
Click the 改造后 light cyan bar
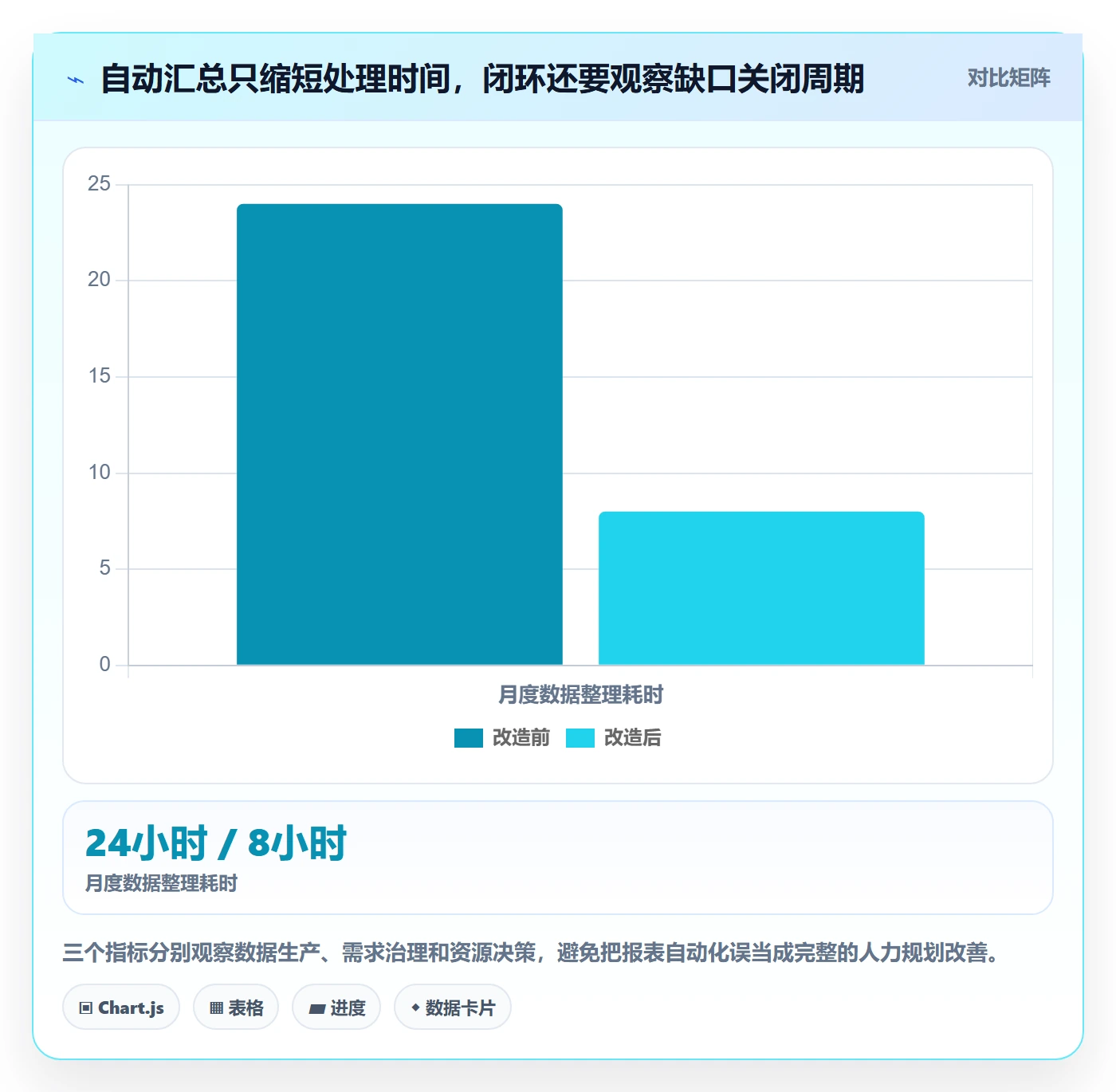[761, 588]
